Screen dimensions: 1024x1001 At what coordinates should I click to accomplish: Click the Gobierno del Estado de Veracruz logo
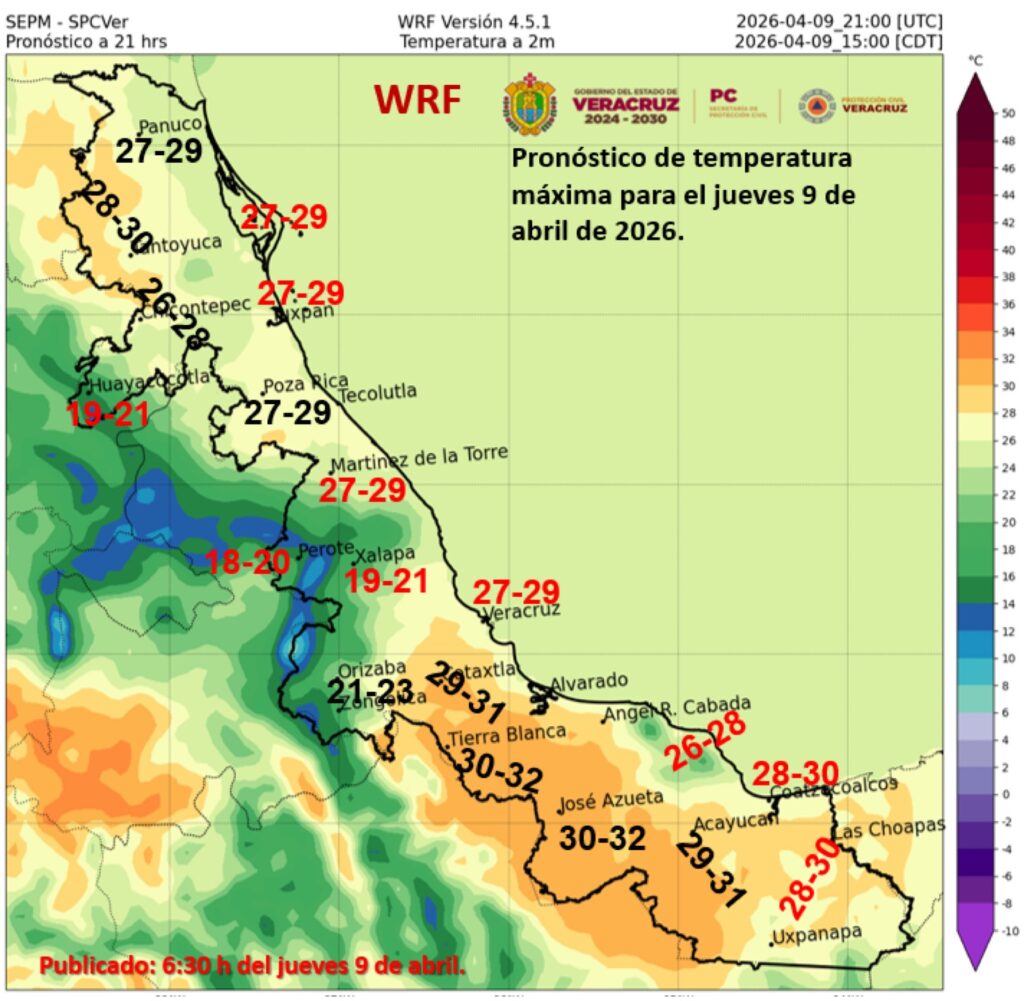click(x=626, y=105)
